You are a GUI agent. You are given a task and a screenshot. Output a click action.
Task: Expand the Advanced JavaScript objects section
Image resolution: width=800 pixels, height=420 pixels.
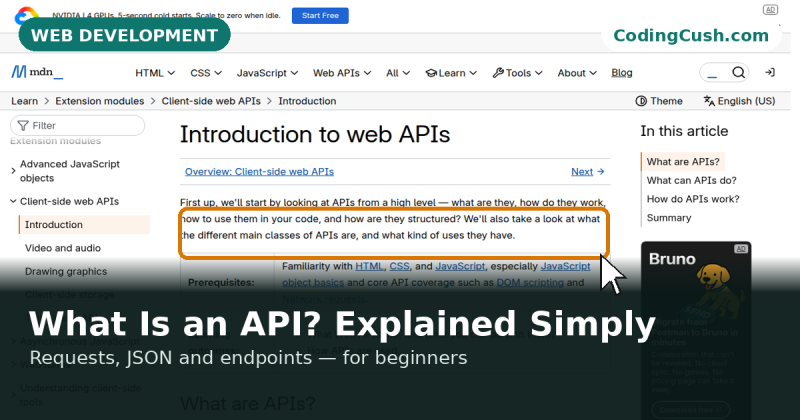(69, 171)
